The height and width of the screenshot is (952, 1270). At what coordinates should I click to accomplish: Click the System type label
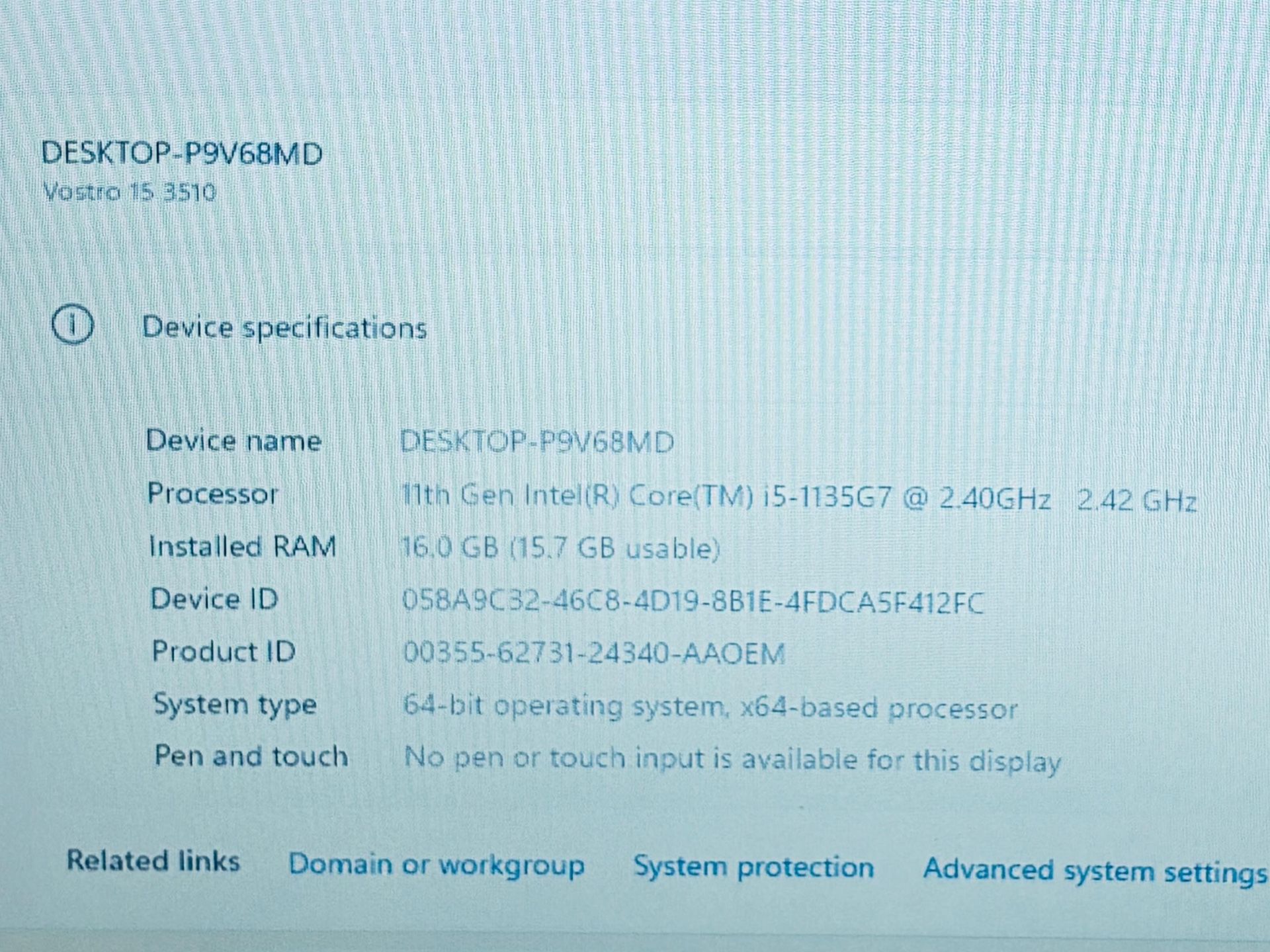[235, 705]
